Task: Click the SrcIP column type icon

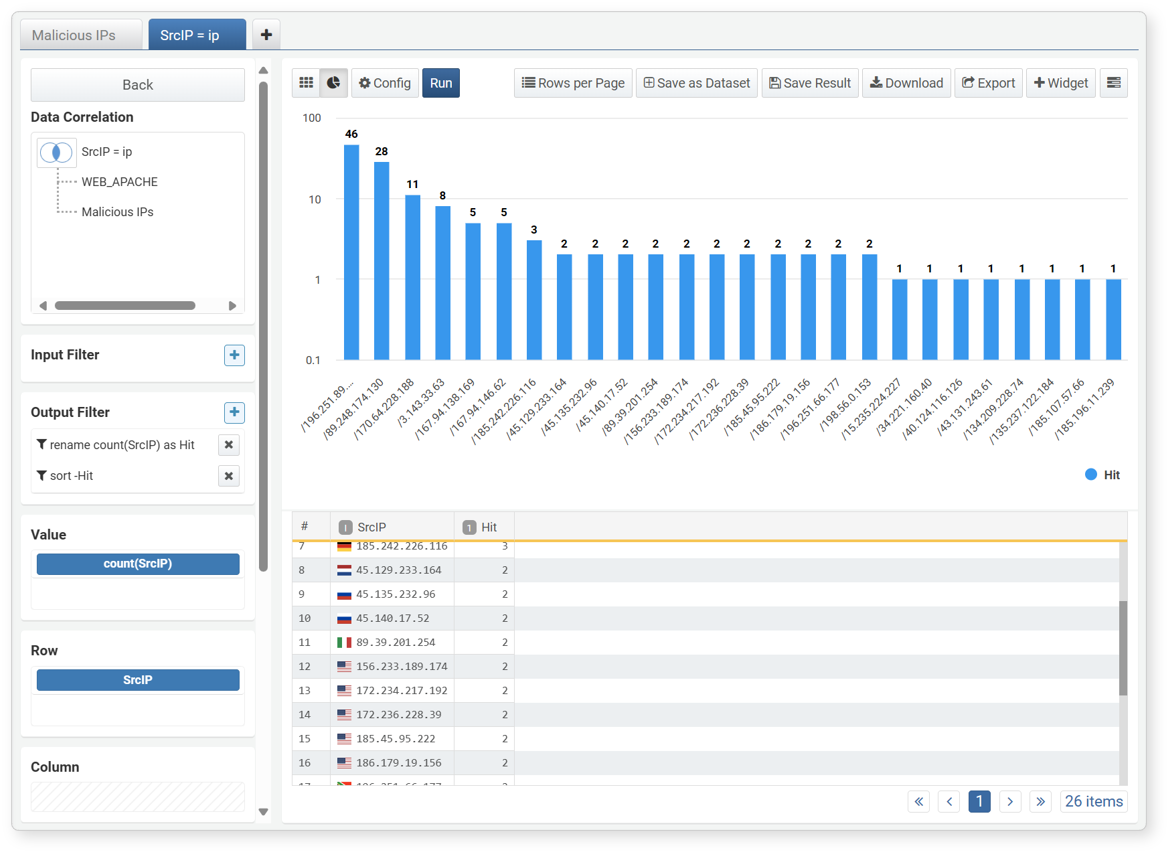Action: (x=345, y=527)
